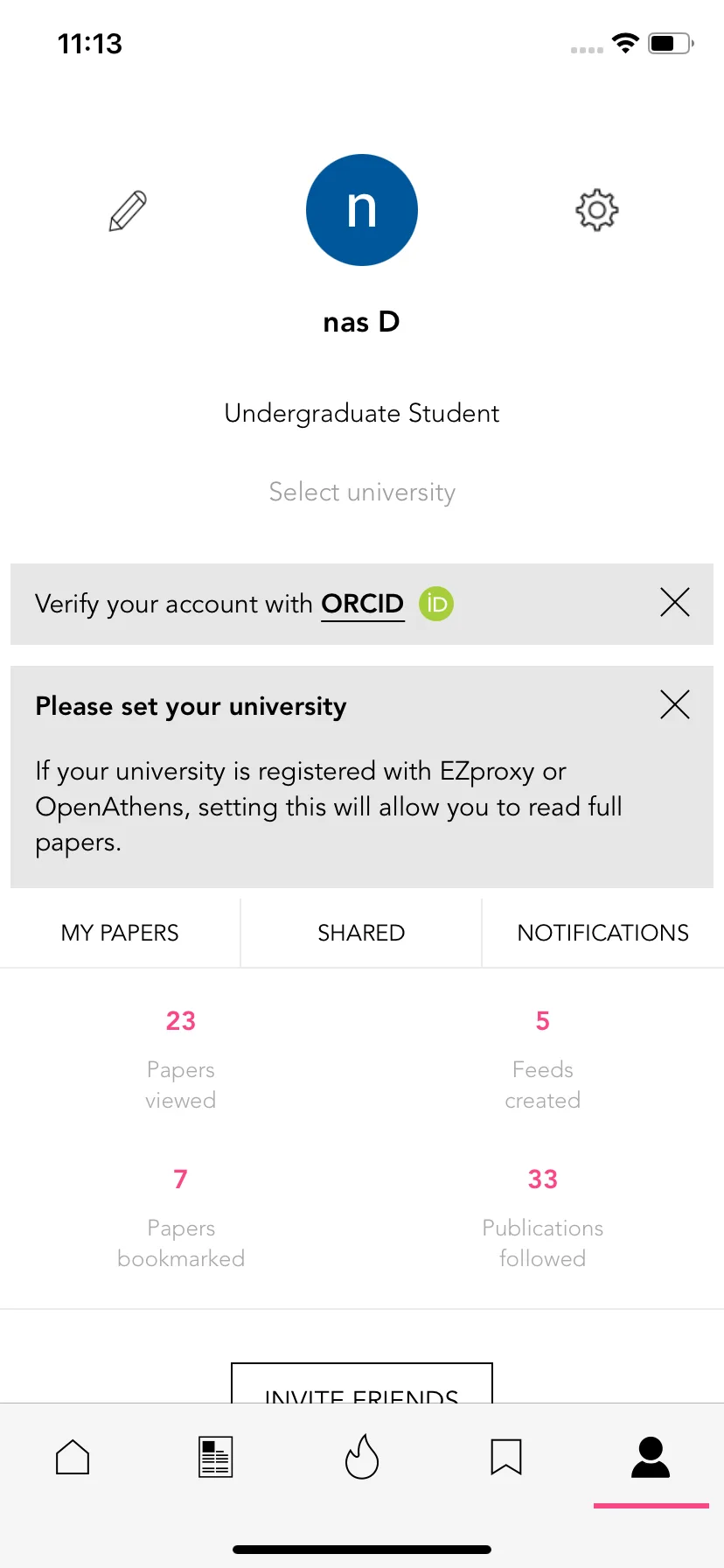The width and height of the screenshot is (724, 1568).
Task: Open the 33 Publications followed stat
Action: [543, 1218]
